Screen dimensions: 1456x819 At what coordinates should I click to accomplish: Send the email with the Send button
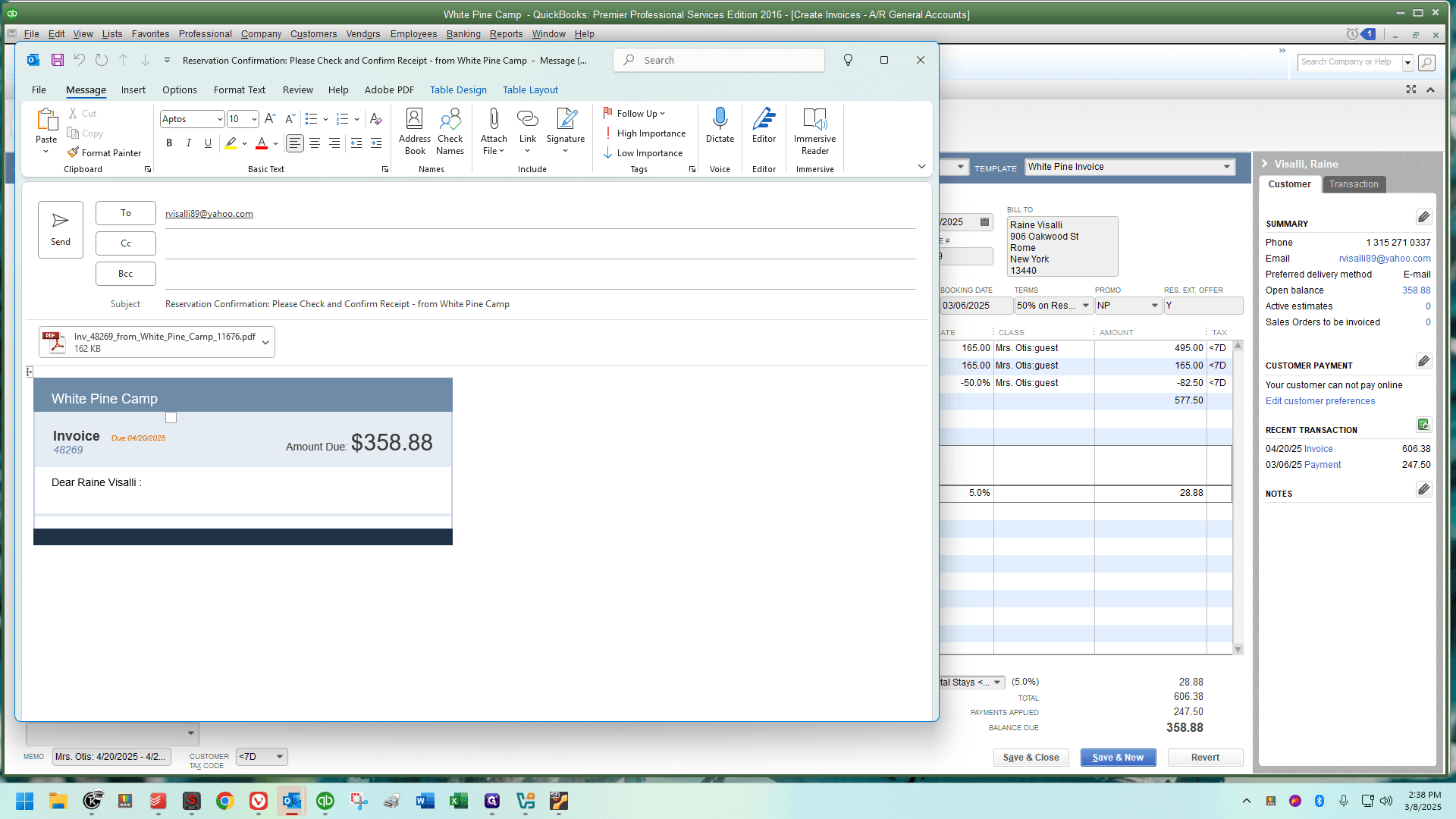61,230
